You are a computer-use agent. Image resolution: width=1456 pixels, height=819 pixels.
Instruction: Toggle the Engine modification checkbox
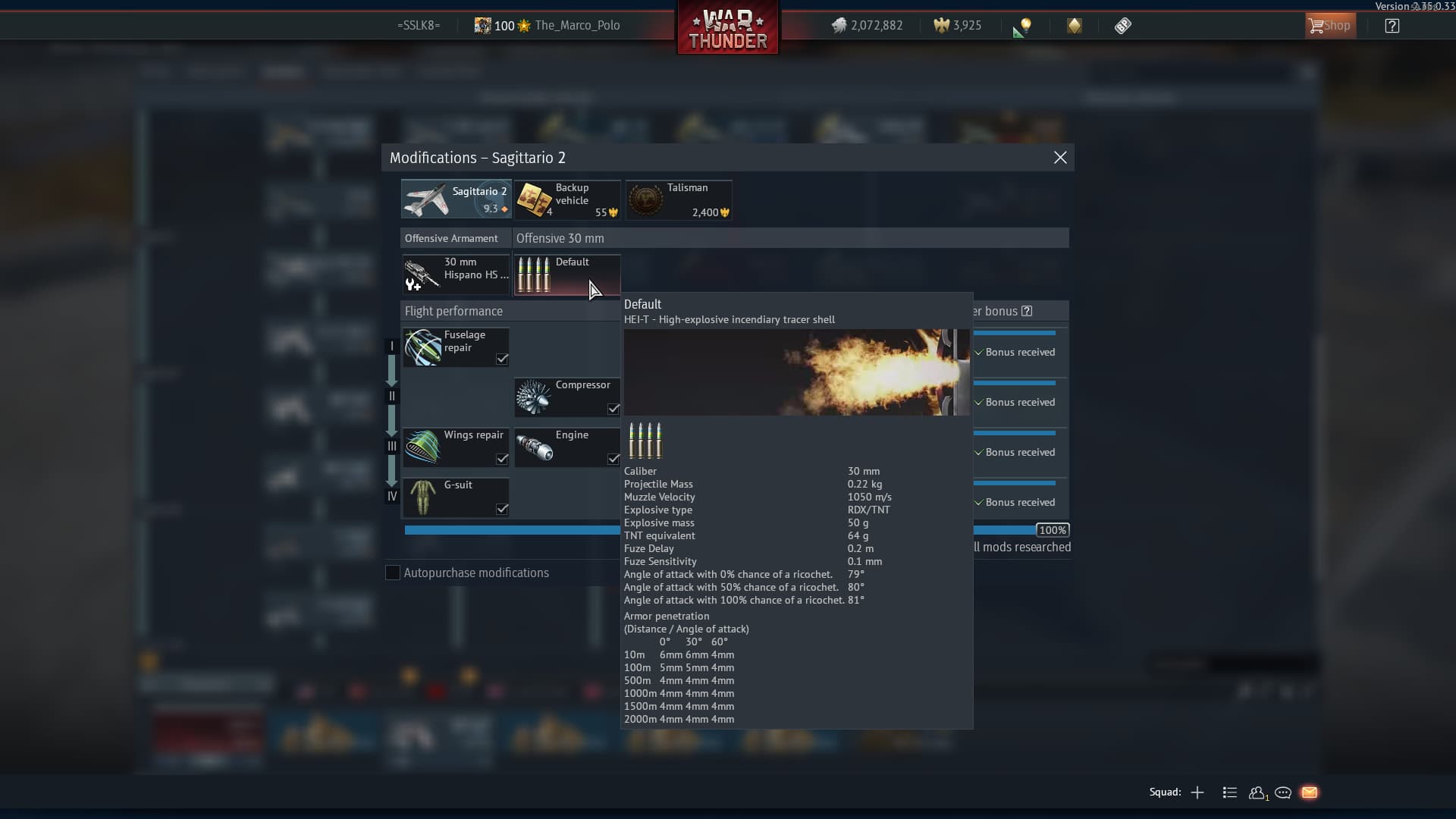(x=613, y=459)
